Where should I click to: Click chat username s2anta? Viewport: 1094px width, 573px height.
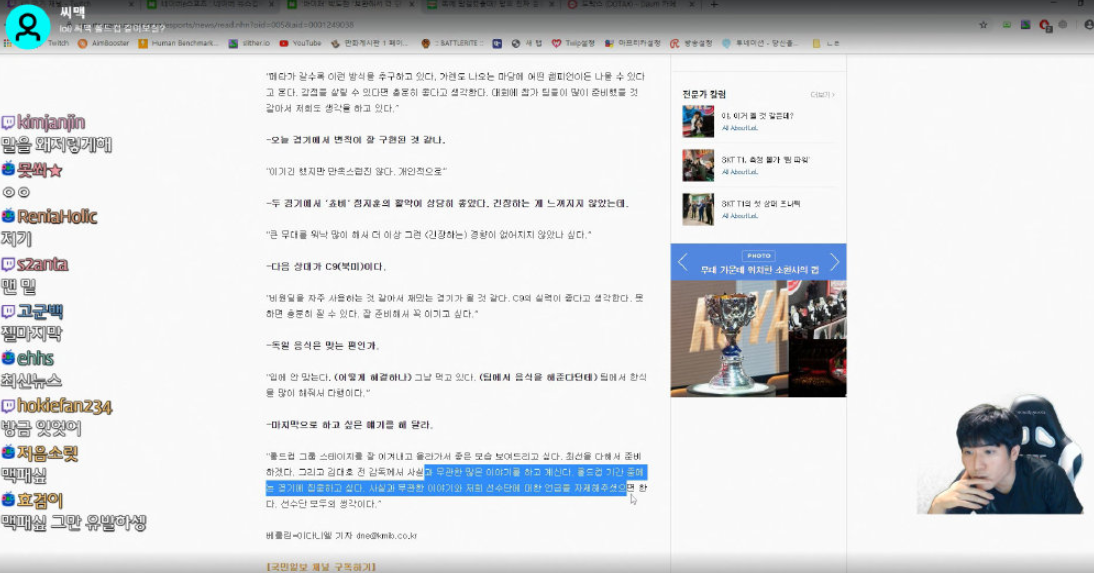[x=43, y=264]
